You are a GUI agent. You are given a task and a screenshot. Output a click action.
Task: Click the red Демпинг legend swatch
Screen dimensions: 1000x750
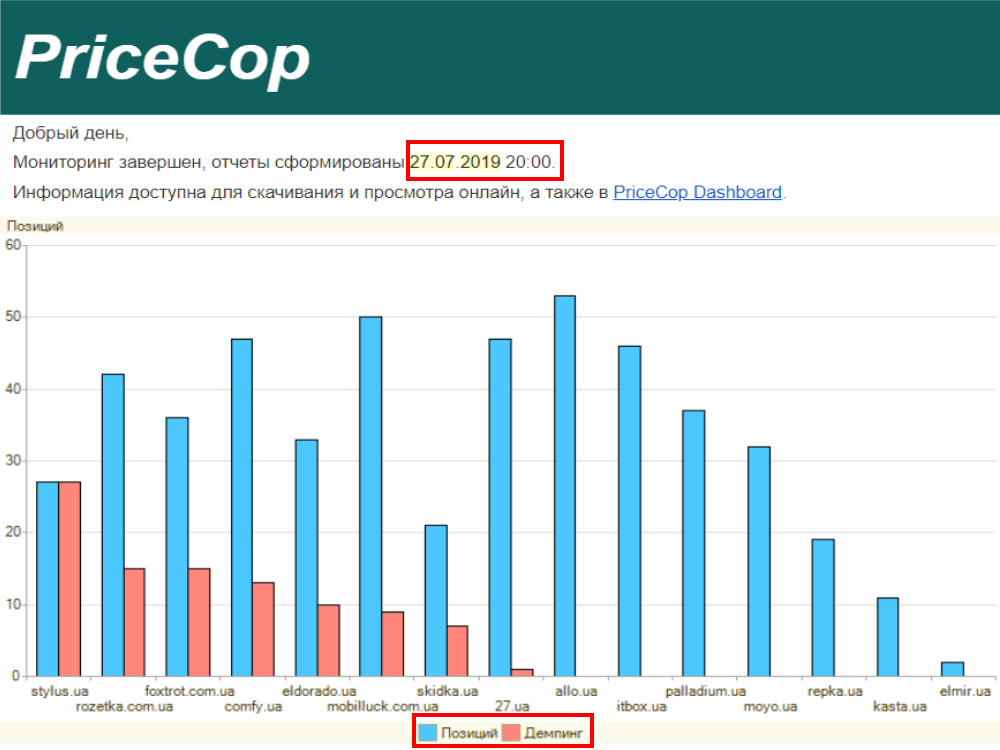pyautogui.click(x=511, y=733)
